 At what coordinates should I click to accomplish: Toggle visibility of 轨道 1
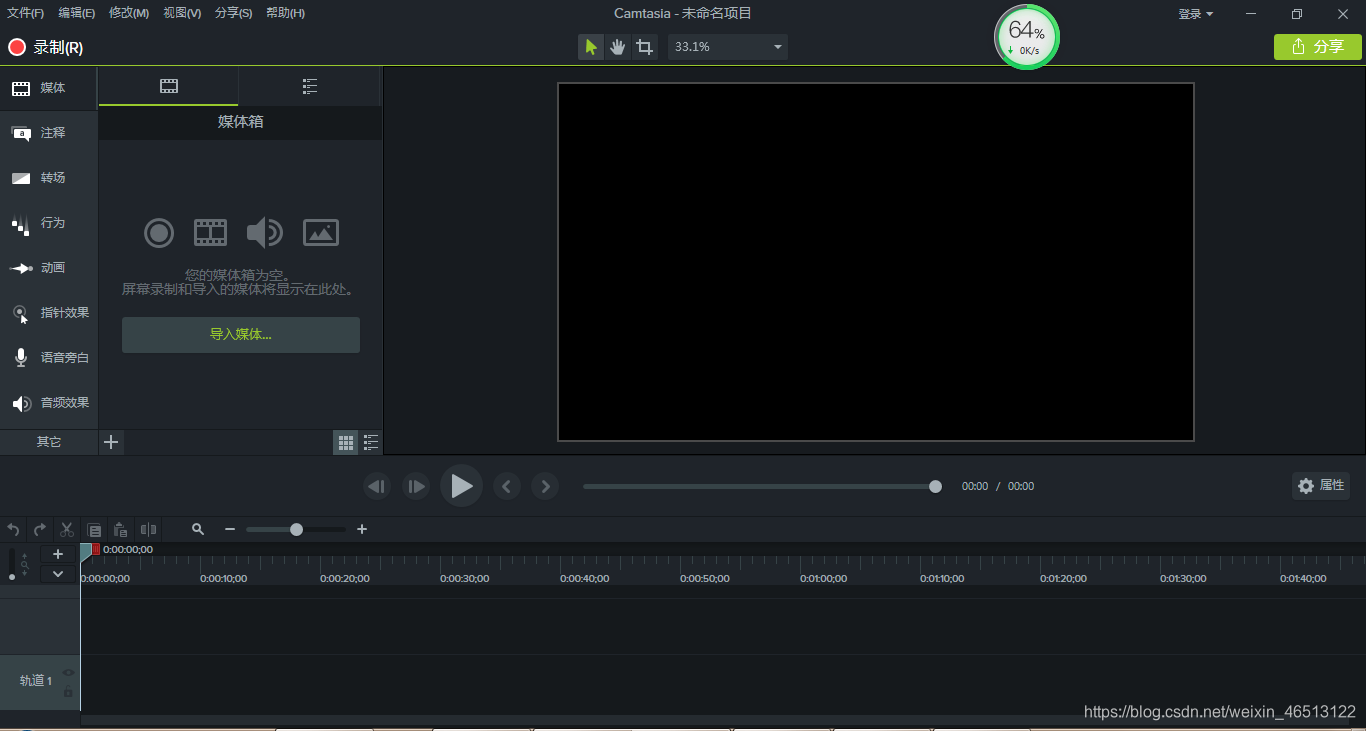[x=68, y=672]
